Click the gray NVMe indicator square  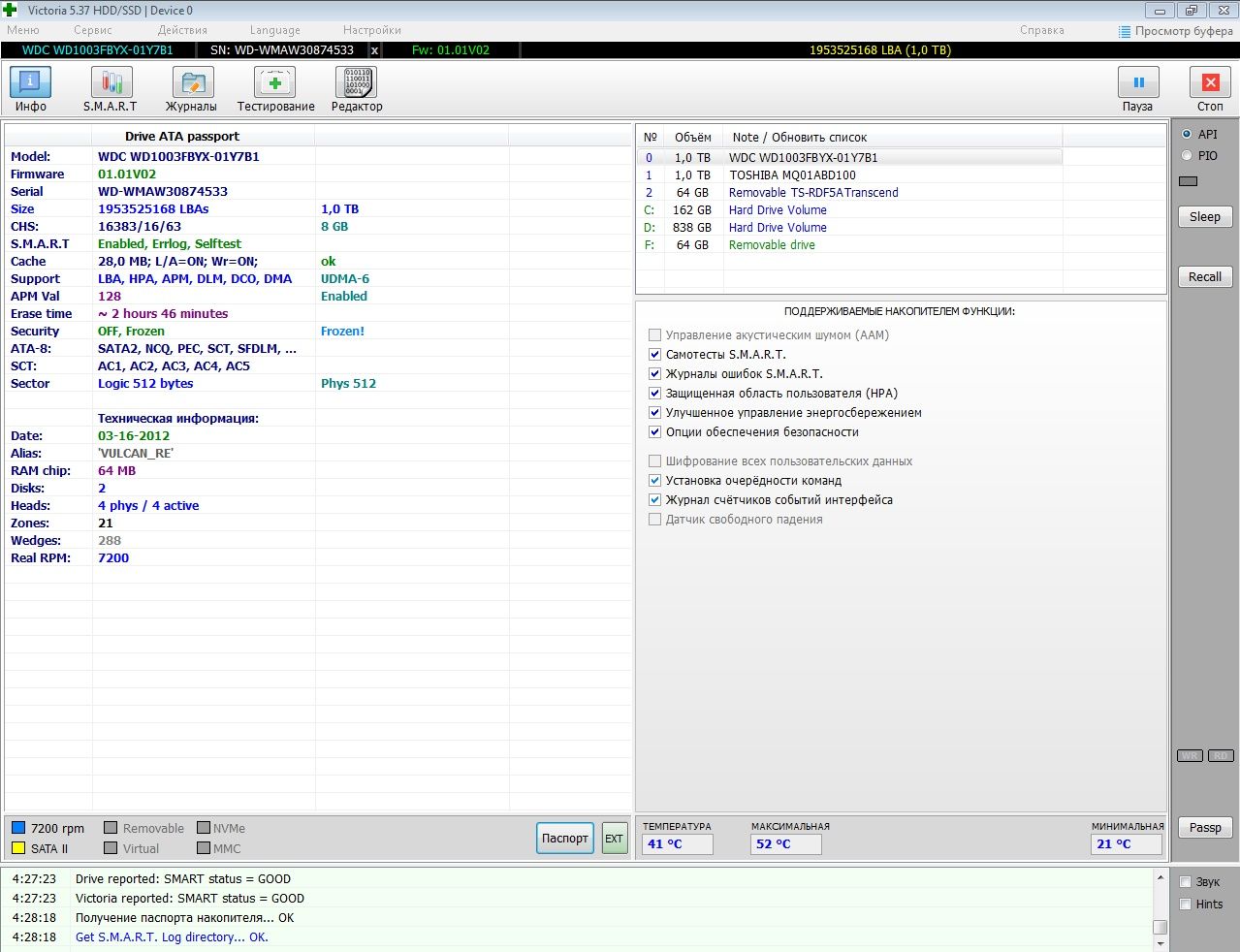(204, 828)
